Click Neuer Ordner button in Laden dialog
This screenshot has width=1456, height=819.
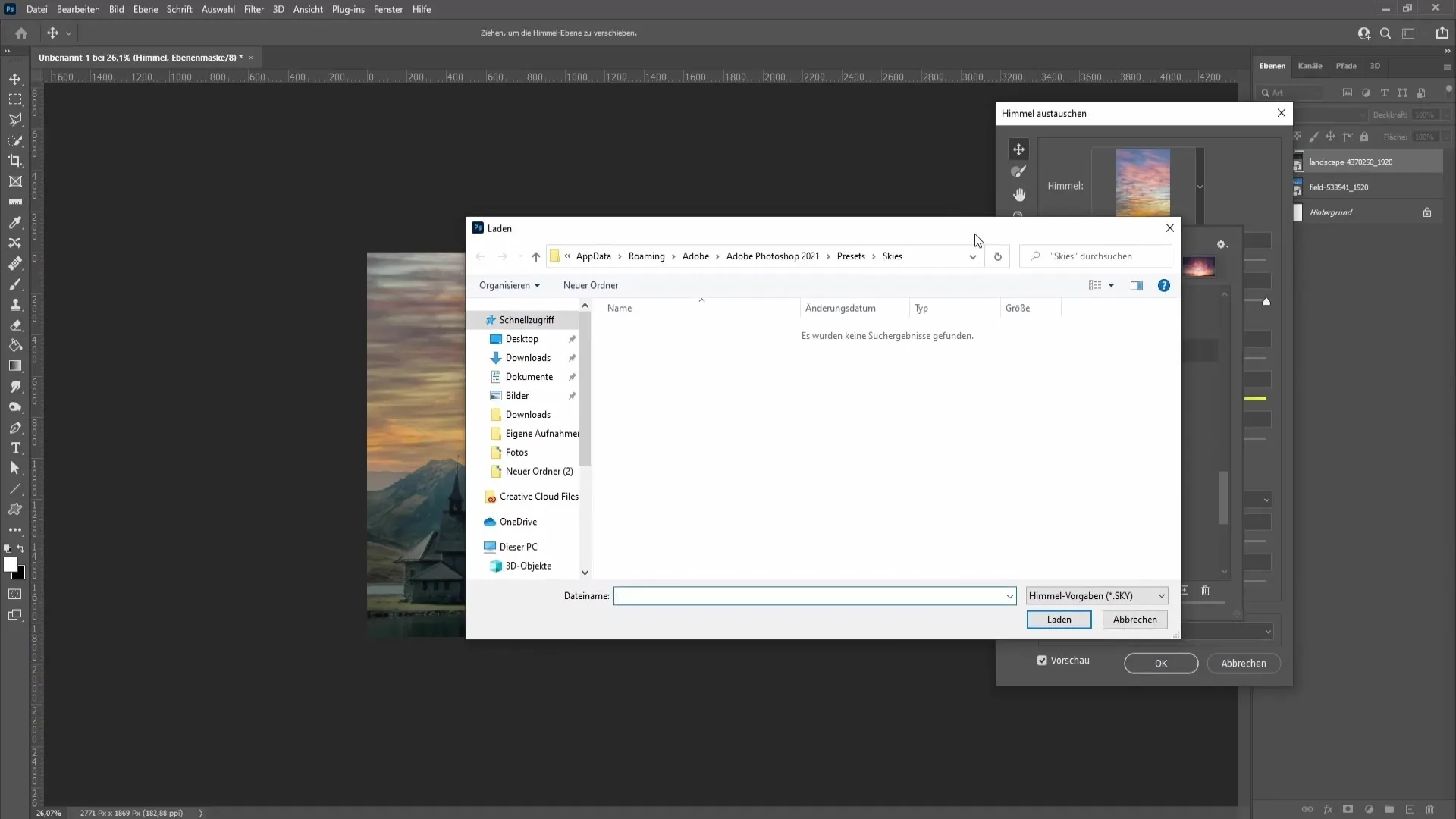click(590, 285)
